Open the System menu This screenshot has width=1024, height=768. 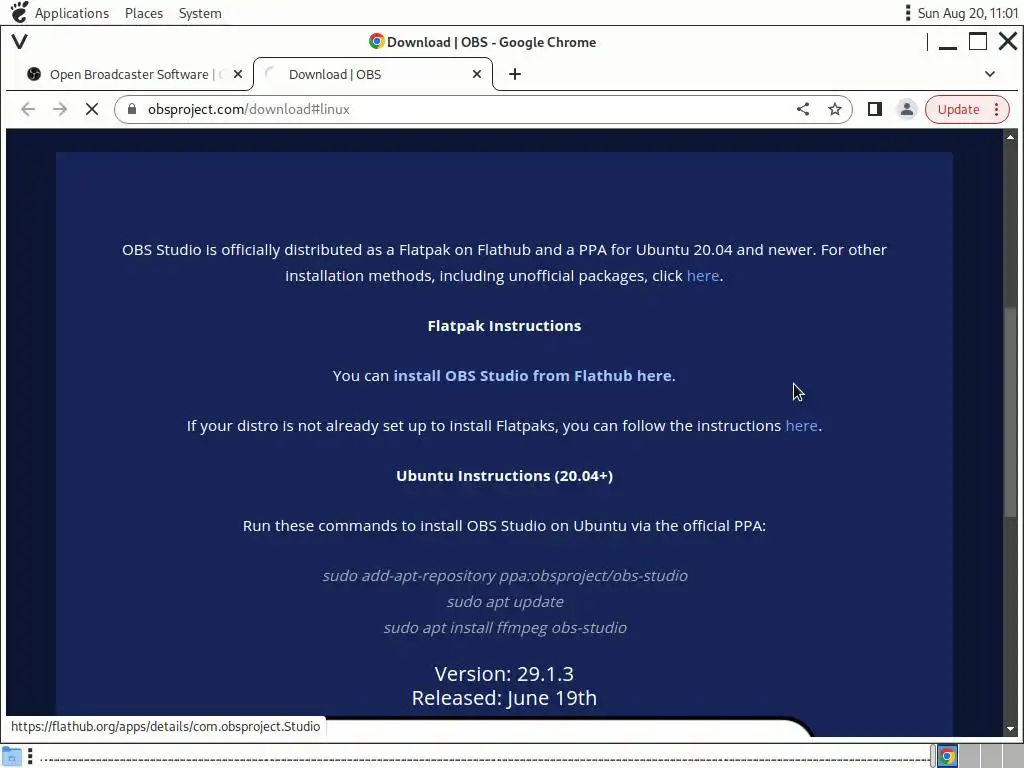200,13
